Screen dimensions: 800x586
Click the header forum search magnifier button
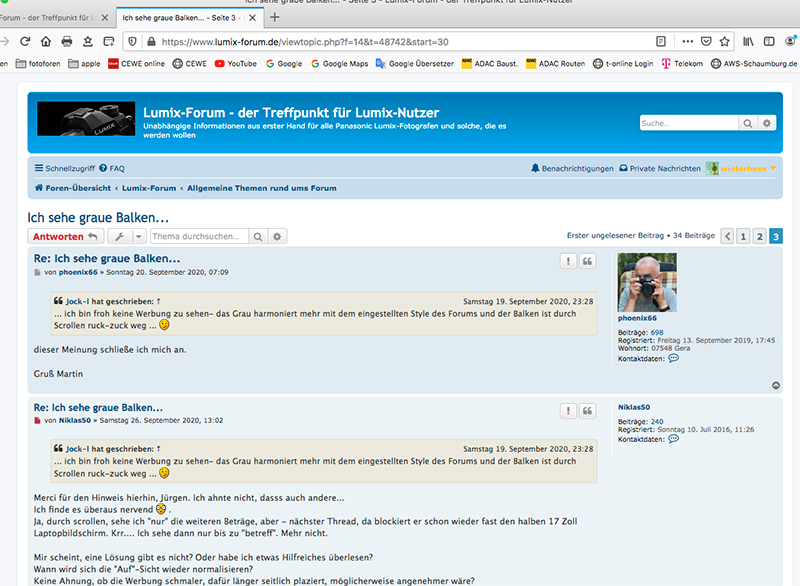748,123
